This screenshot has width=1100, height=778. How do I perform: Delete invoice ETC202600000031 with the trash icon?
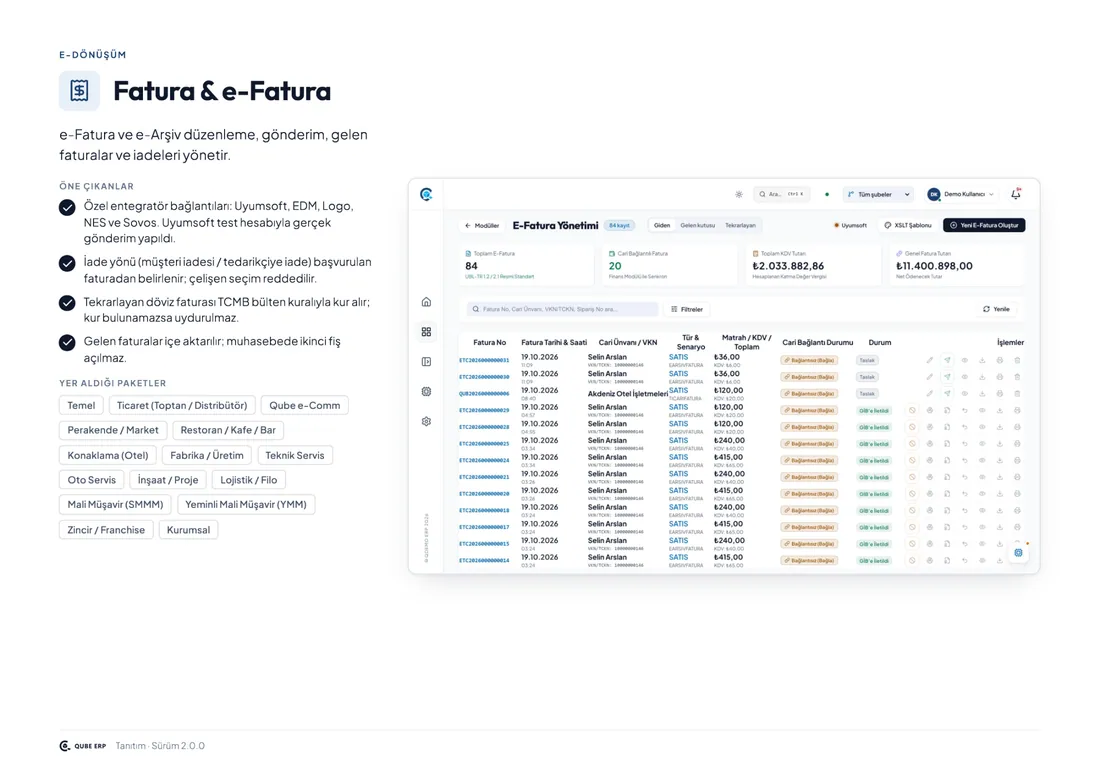click(x=1017, y=360)
